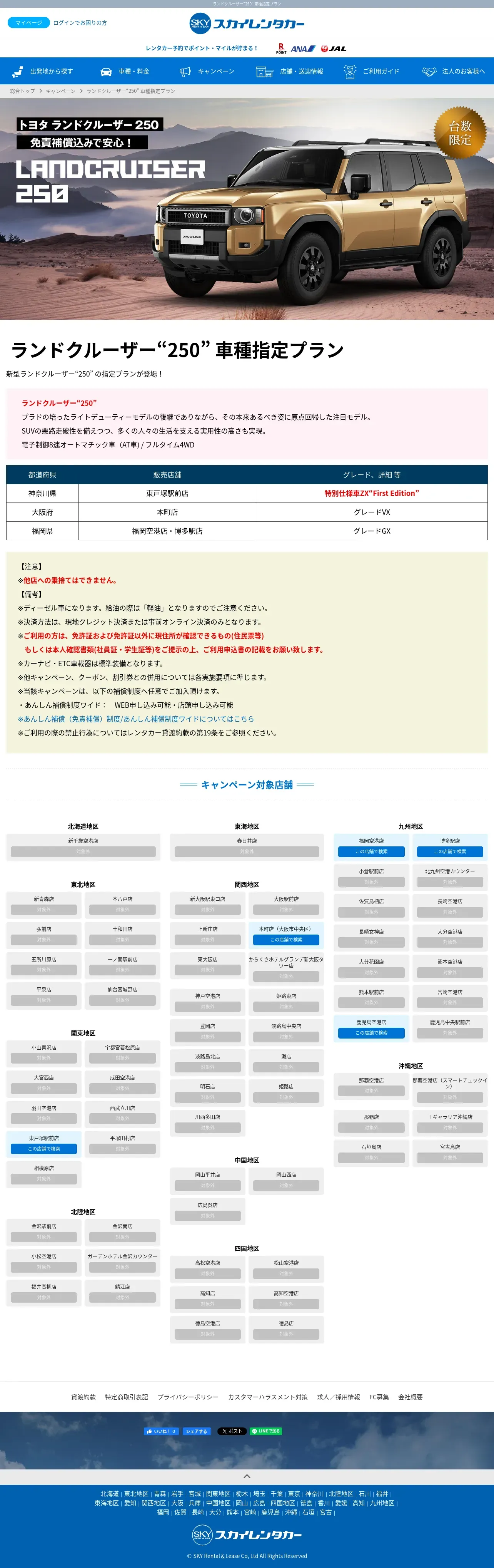Click the Sky Rent-a-Car logo in the footer
This screenshot has width=494, height=1568.
tap(247, 1534)
